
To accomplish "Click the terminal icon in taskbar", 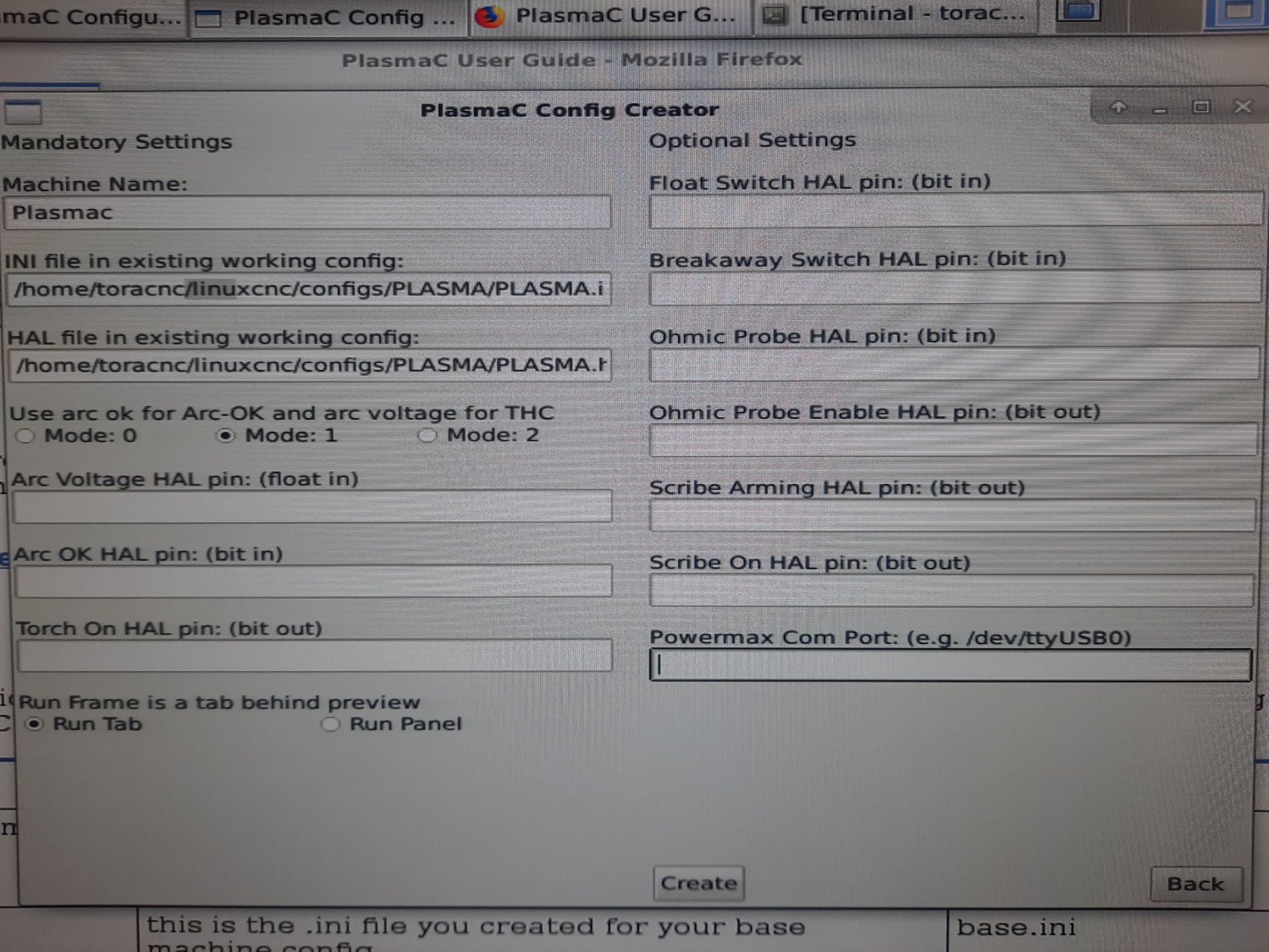I will (x=774, y=14).
